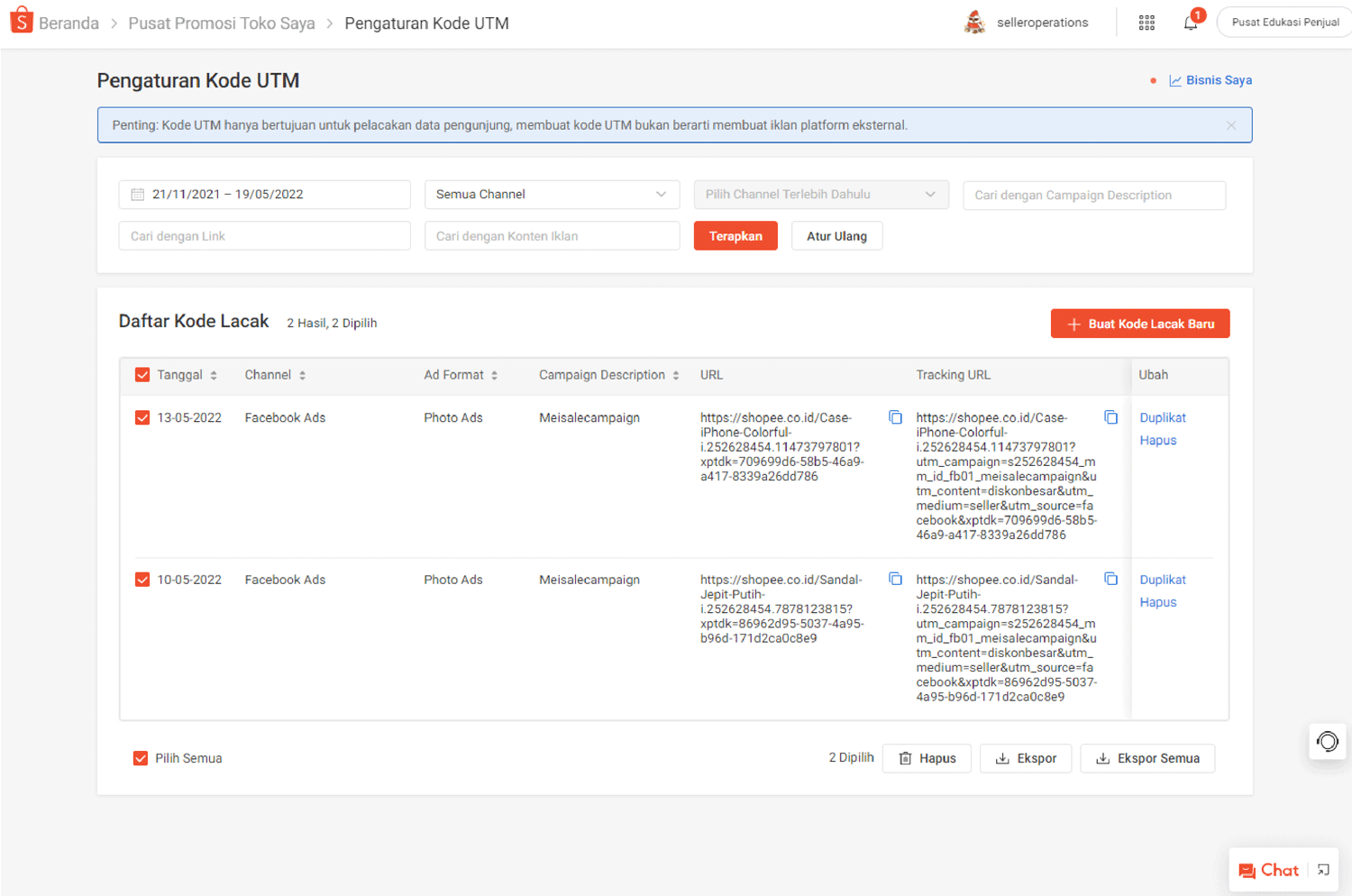
Task: Uncheck the 10-05-2022 row checkbox
Action: [x=142, y=580]
